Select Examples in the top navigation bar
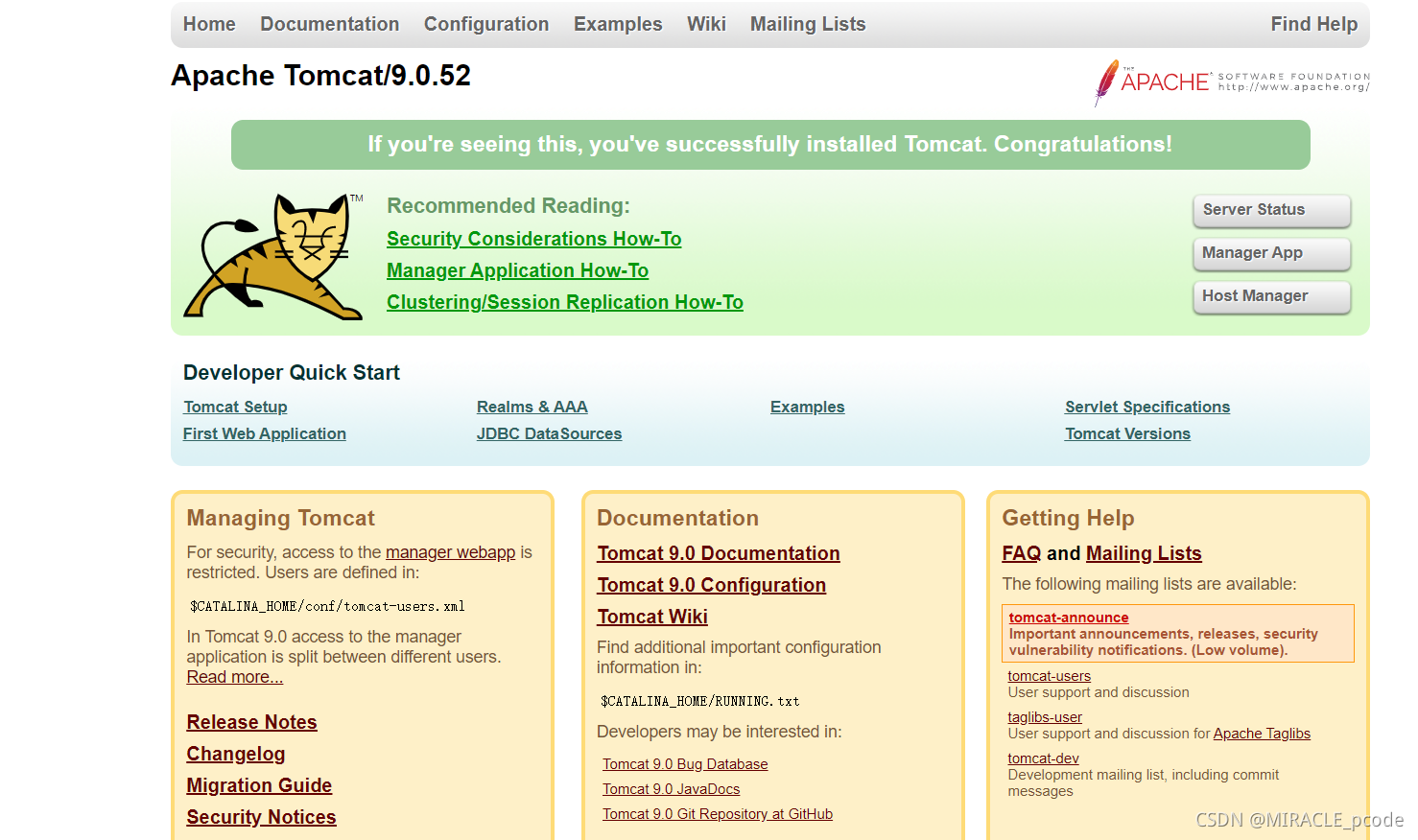The width and height of the screenshot is (1418, 840). 618,24
